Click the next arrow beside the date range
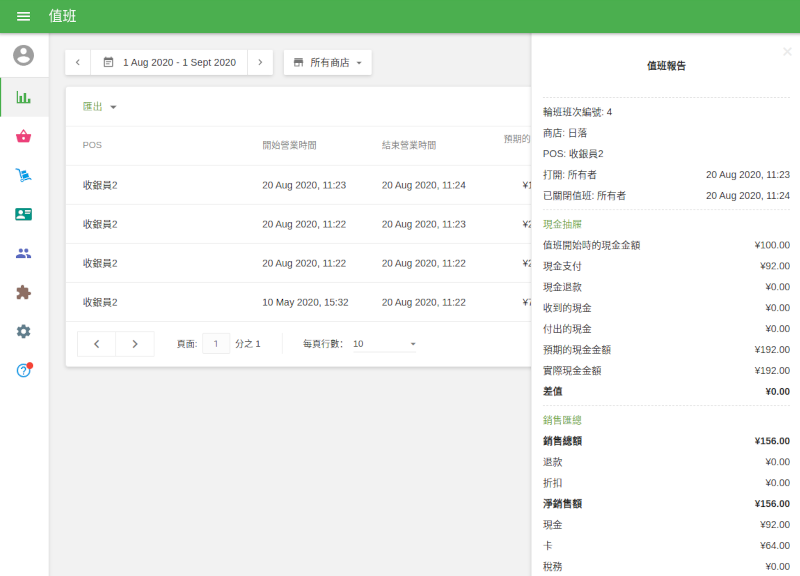 coord(259,62)
